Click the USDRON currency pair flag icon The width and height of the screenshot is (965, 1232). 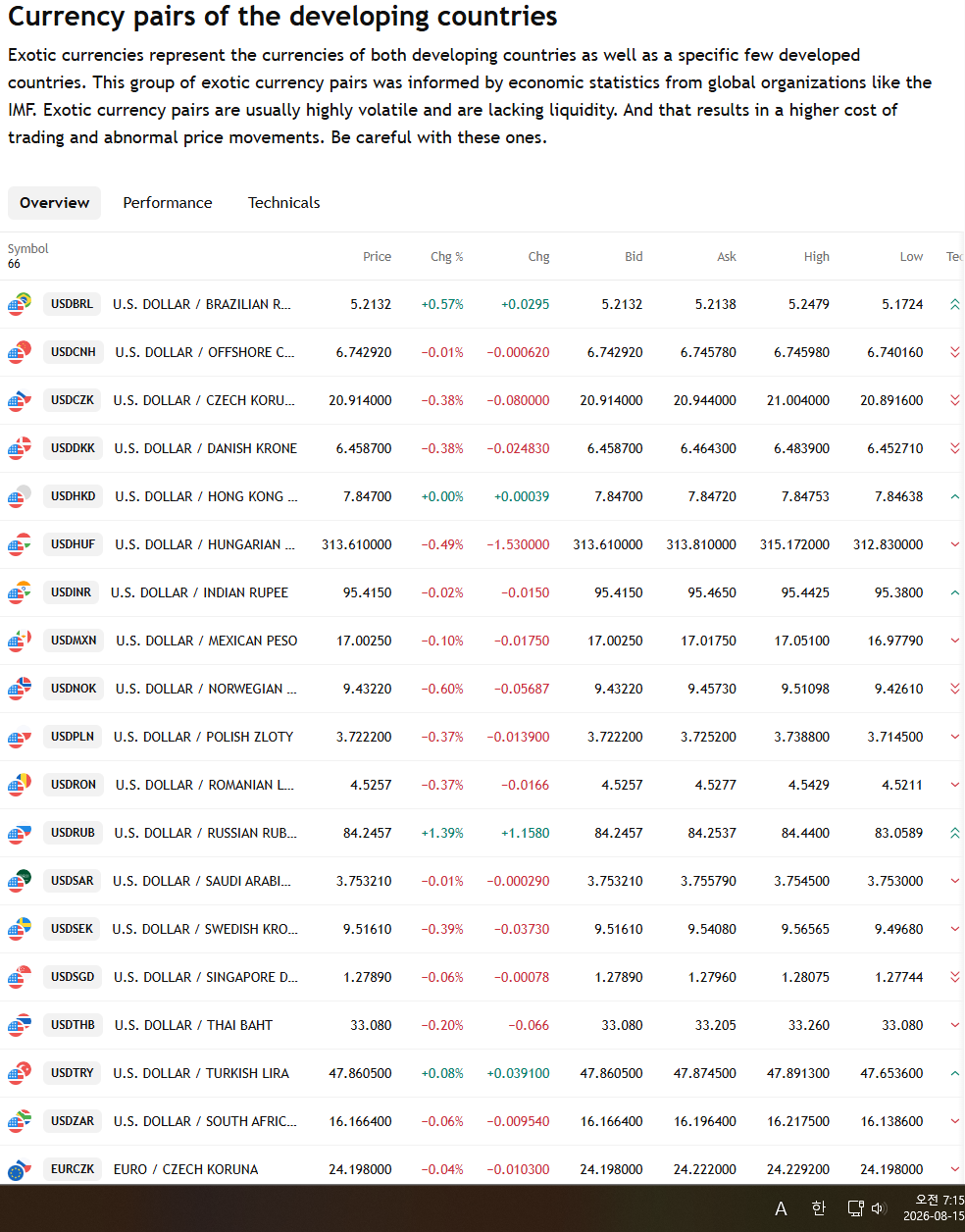(x=20, y=785)
